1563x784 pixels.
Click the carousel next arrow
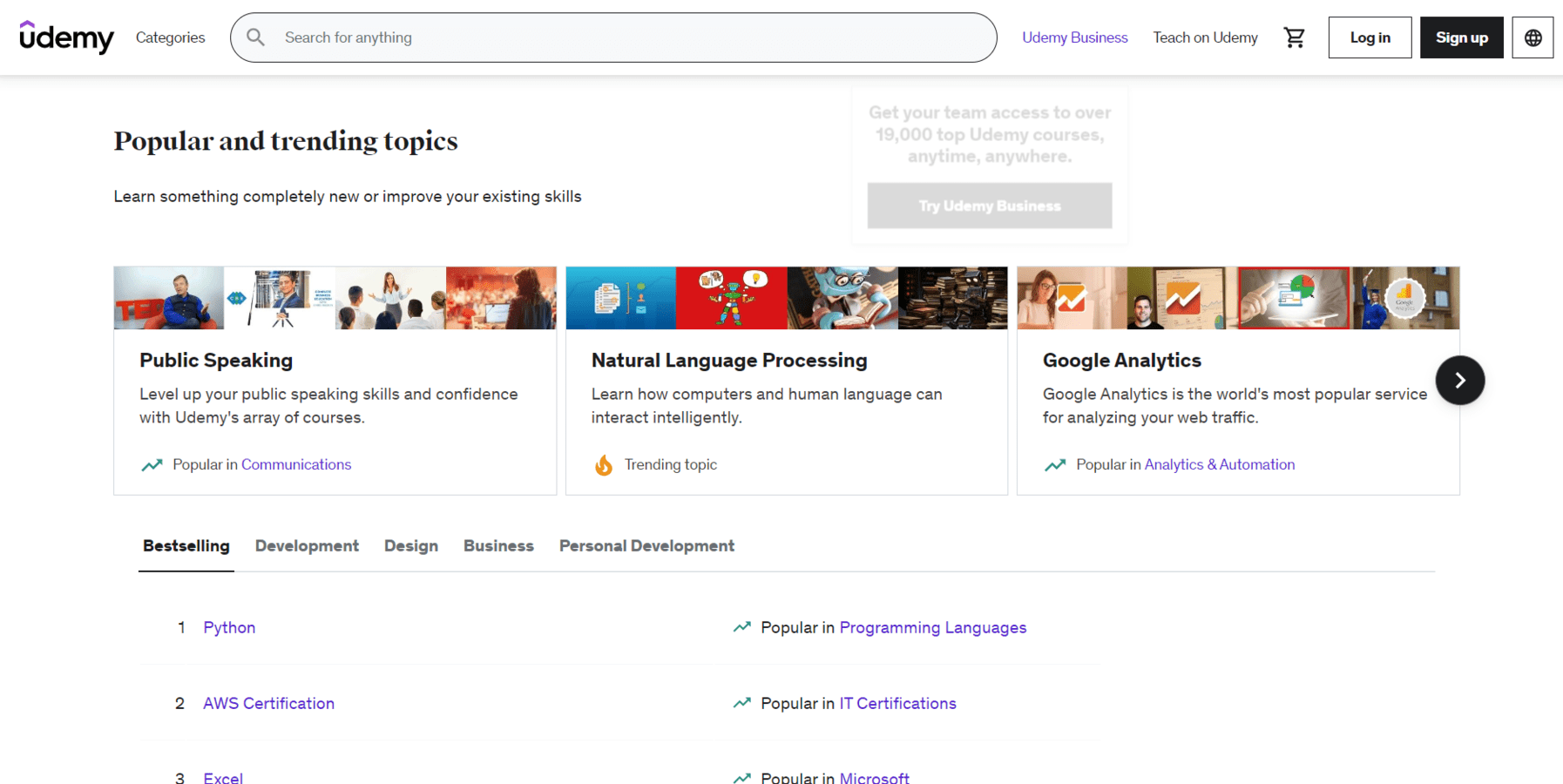(x=1459, y=380)
